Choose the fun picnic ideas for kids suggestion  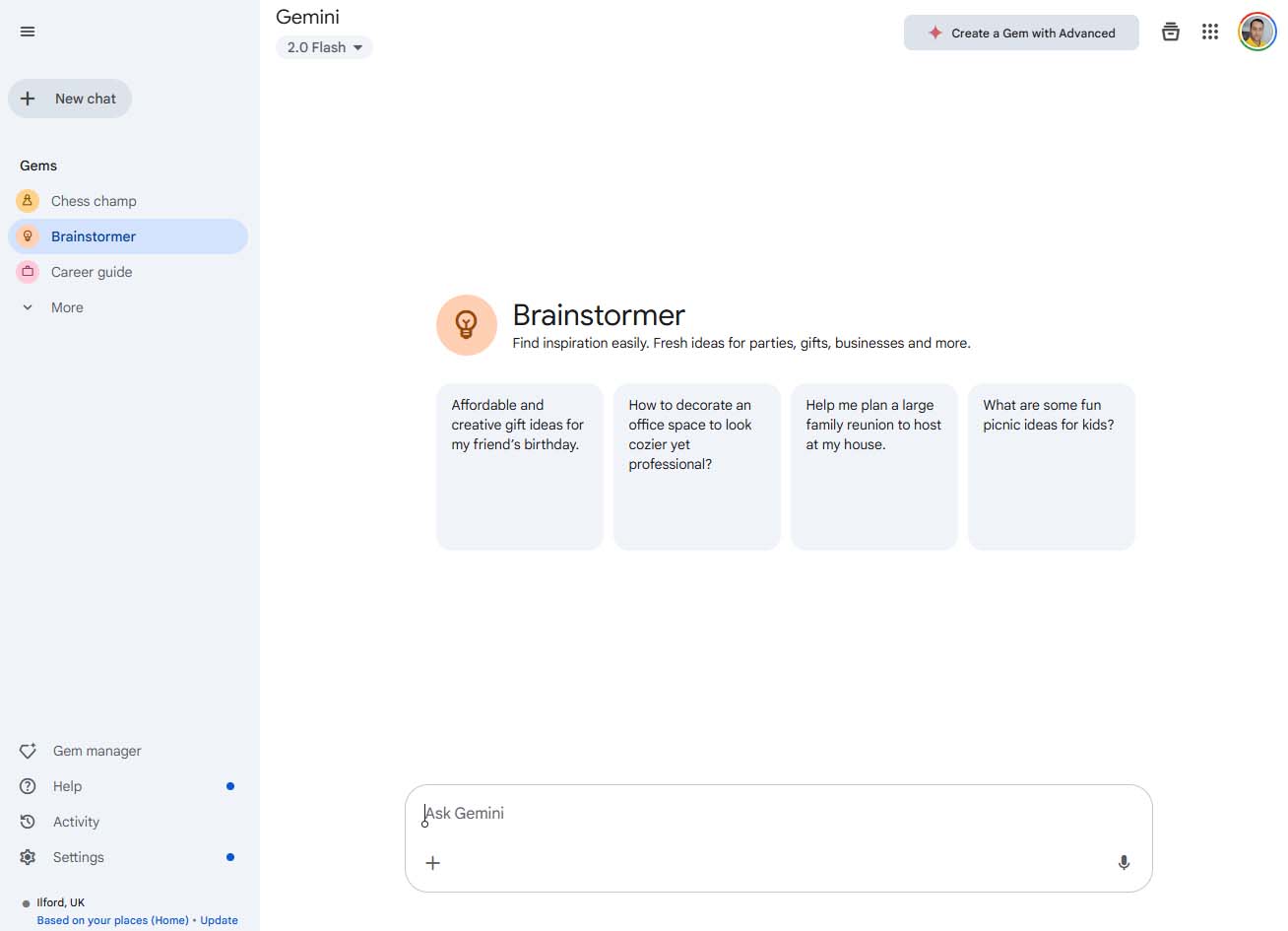[x=1051, y=466]
